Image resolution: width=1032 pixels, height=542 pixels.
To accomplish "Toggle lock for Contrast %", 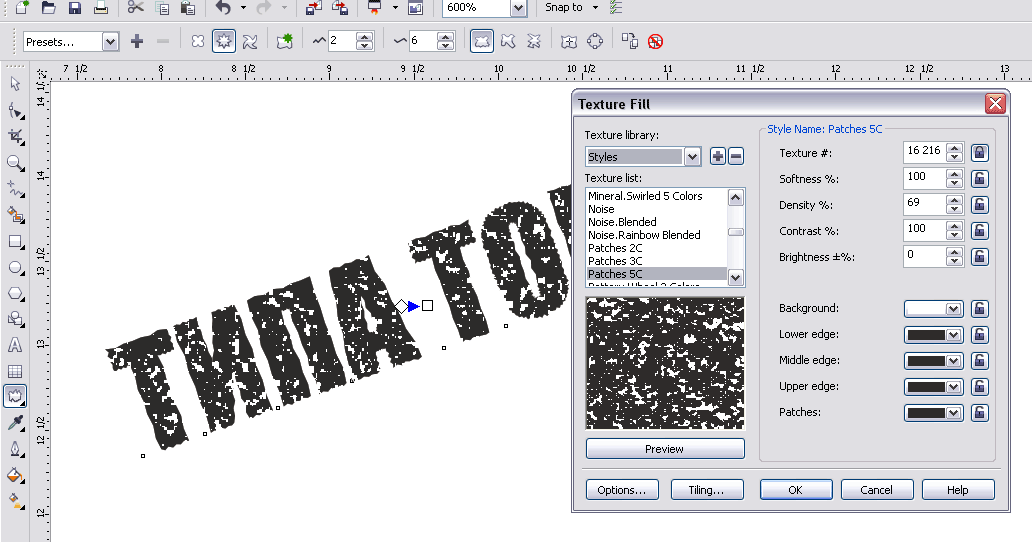I will point(980,231).
